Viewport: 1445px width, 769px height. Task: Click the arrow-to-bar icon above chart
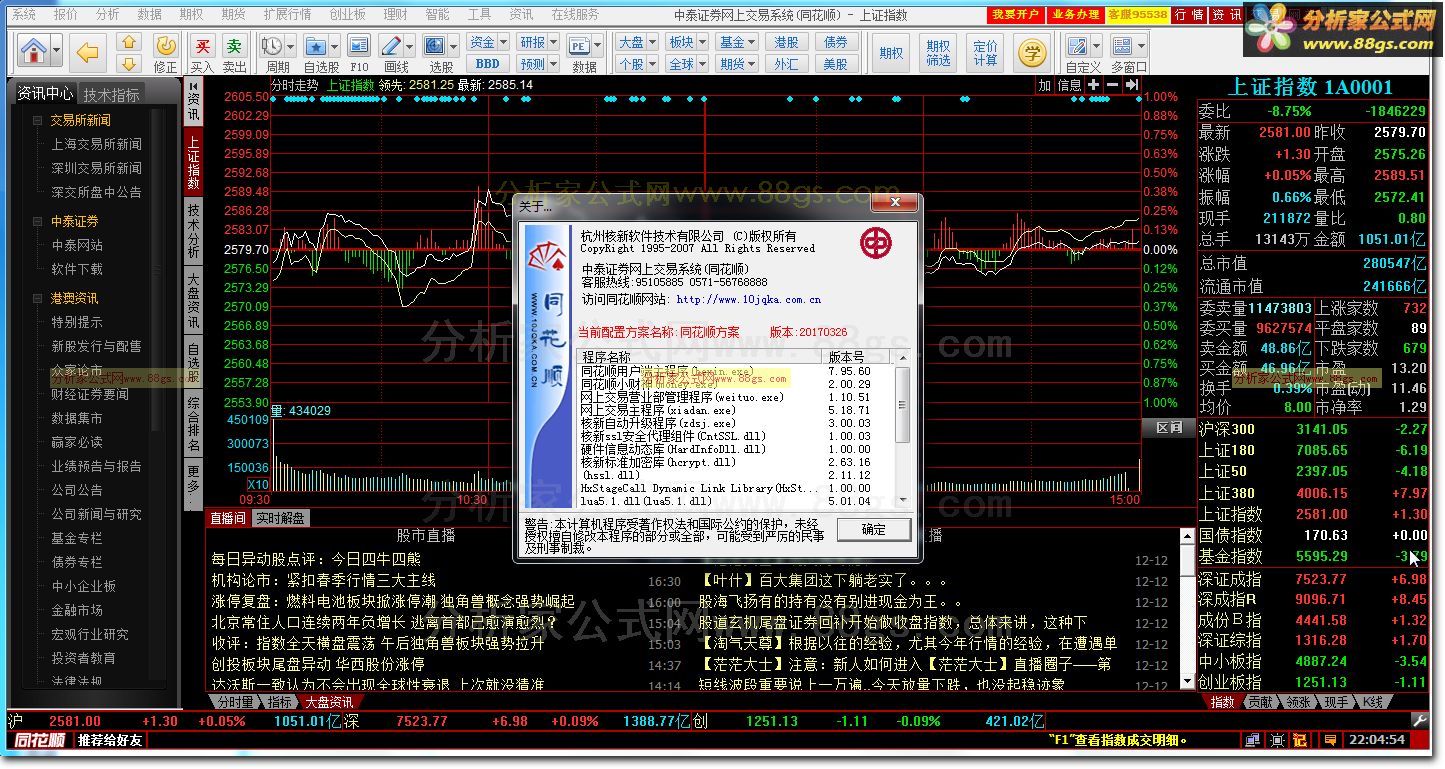(1131, 86)
